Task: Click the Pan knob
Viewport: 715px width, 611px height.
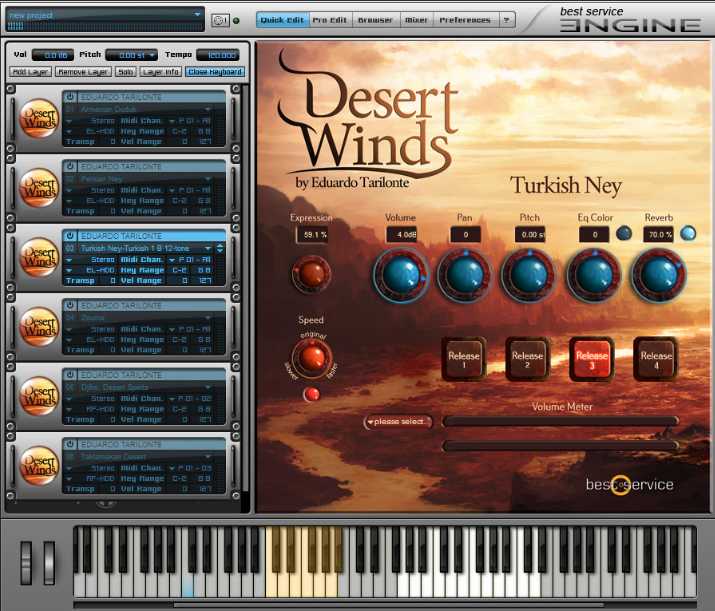Action: 465,275
